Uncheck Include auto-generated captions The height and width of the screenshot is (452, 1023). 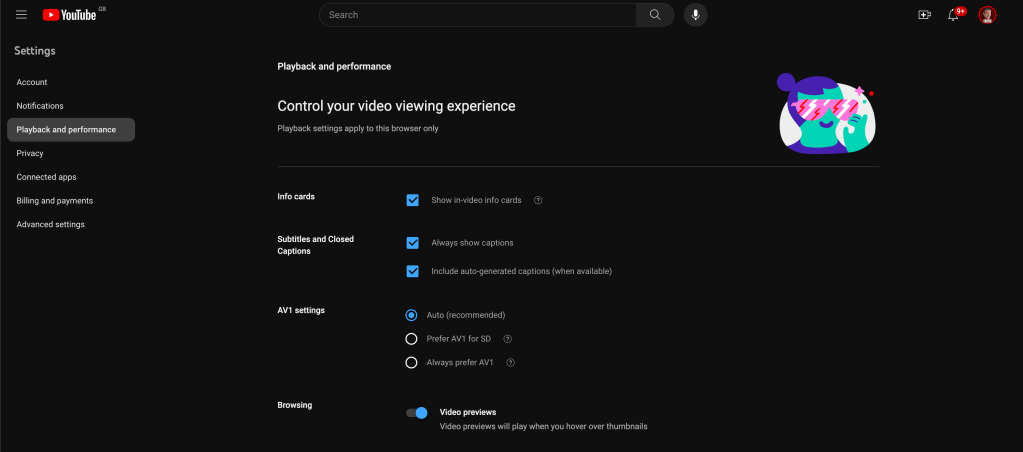[x=412, y=271]
